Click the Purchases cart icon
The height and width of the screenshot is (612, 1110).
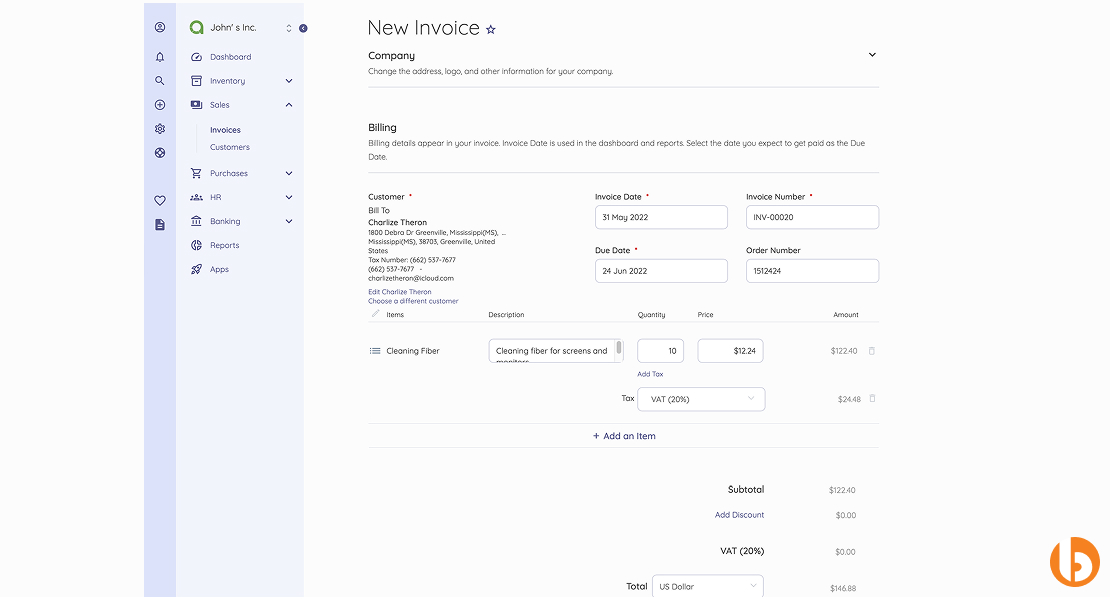[196, 173]
